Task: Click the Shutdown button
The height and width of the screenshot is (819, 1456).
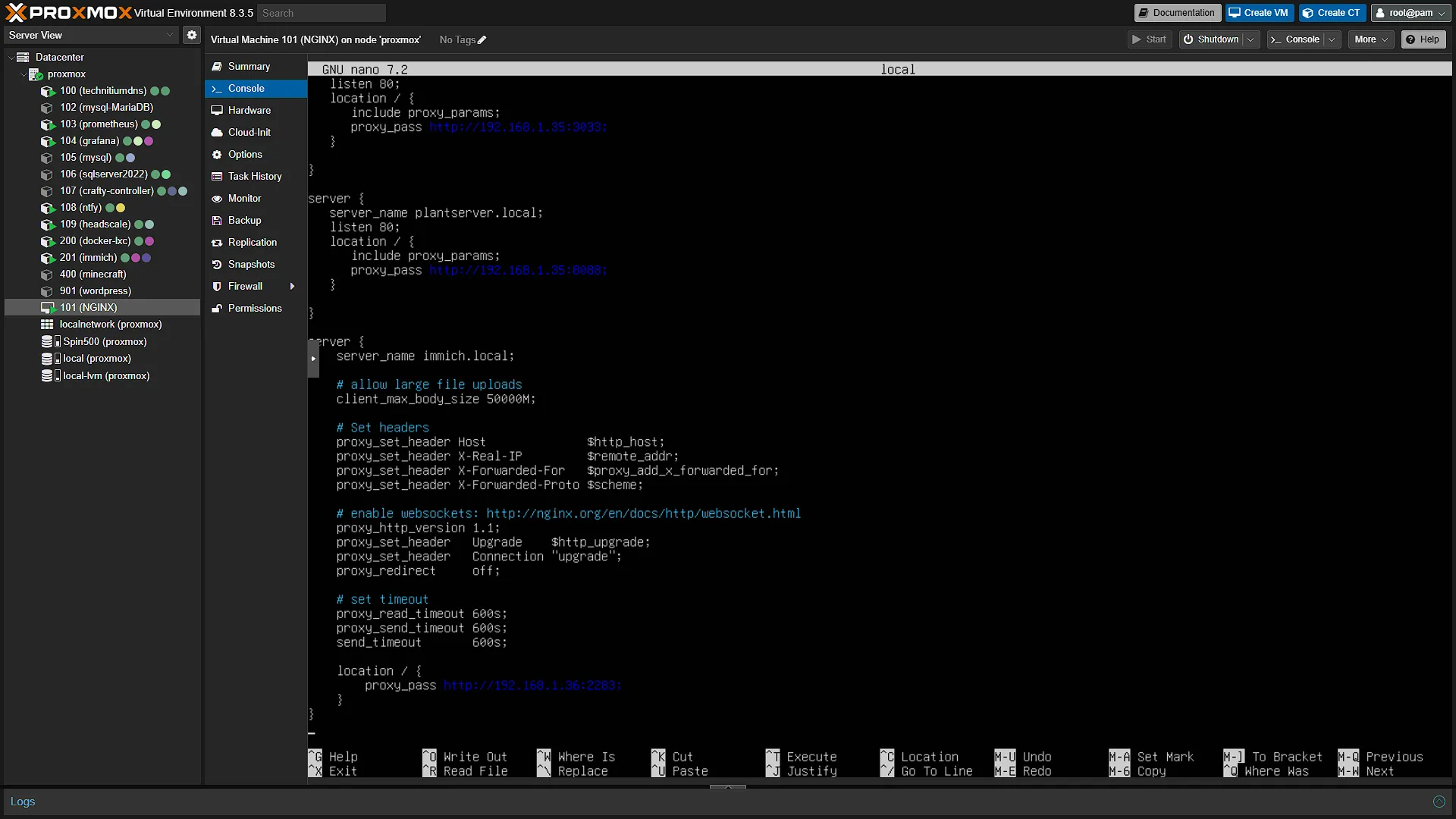Action: [1211, 39]
